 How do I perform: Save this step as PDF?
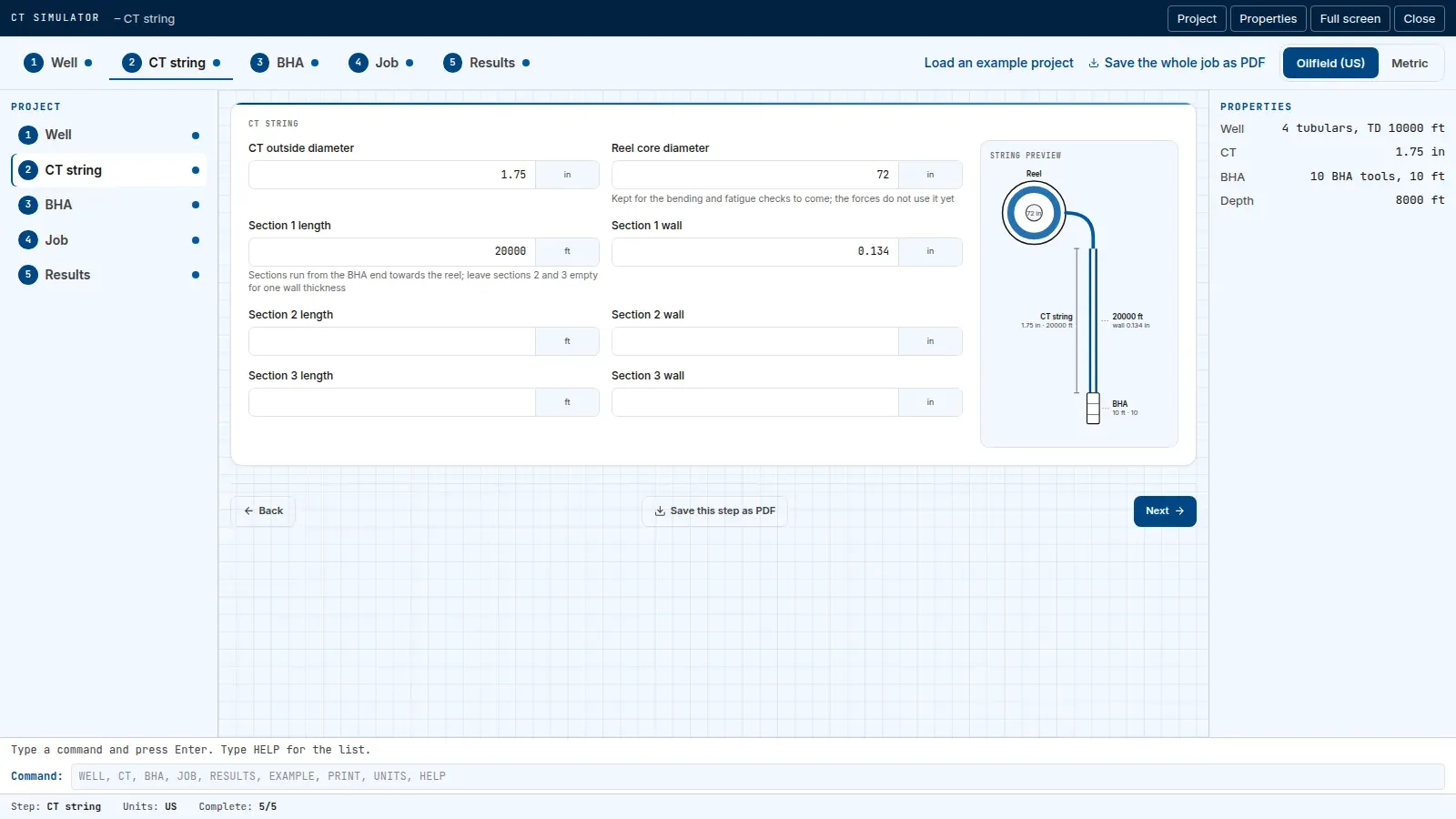point(714,511)
